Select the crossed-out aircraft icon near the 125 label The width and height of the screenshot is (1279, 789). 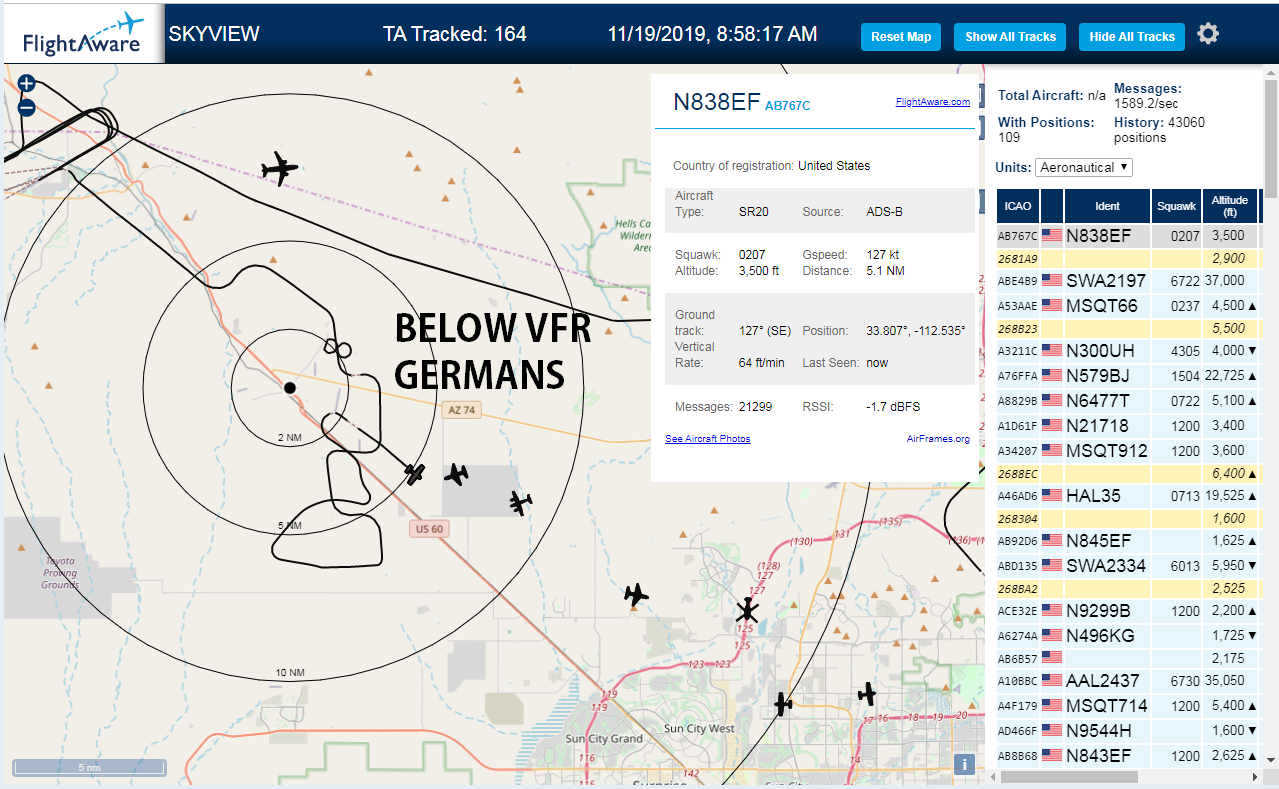[746, 609]
